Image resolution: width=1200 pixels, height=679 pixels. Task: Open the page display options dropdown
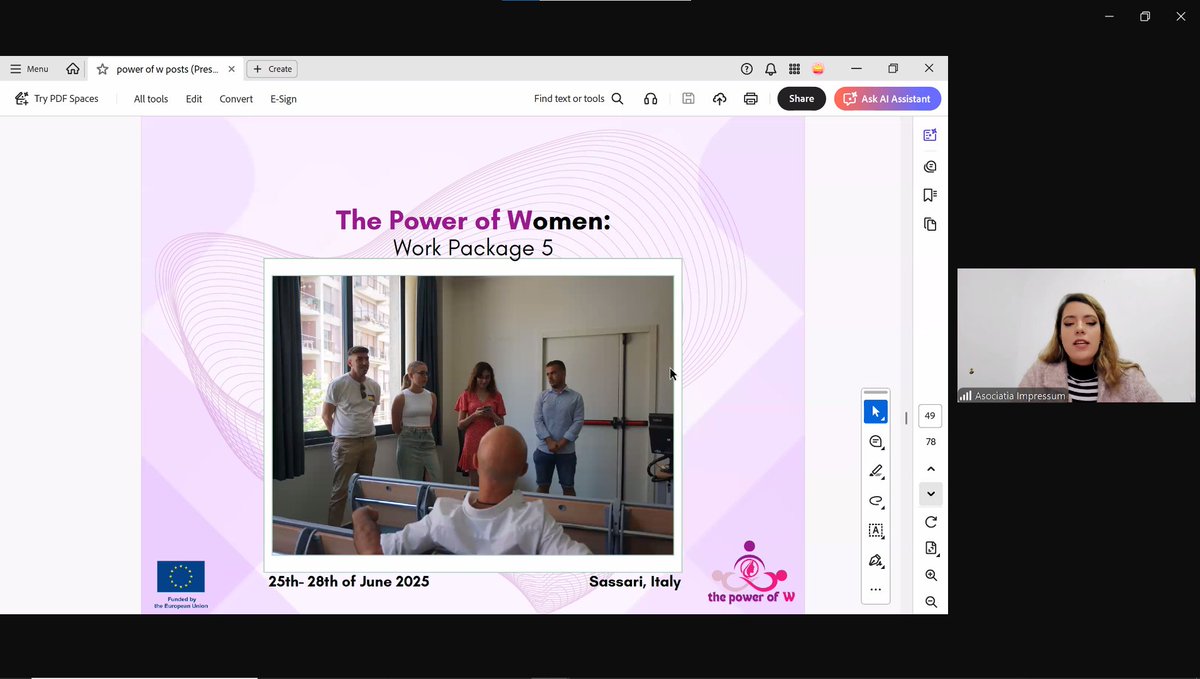(x=930, y=548)
